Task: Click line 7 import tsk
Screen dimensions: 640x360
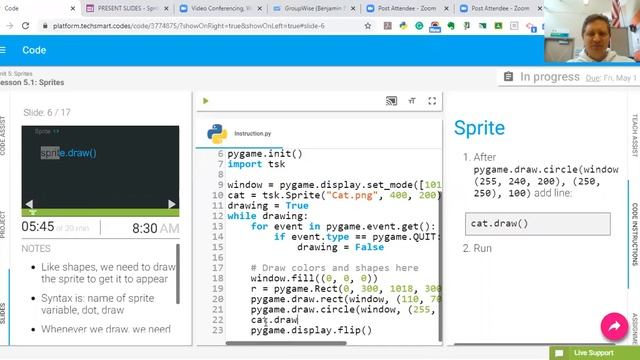Action: (256, 164)
